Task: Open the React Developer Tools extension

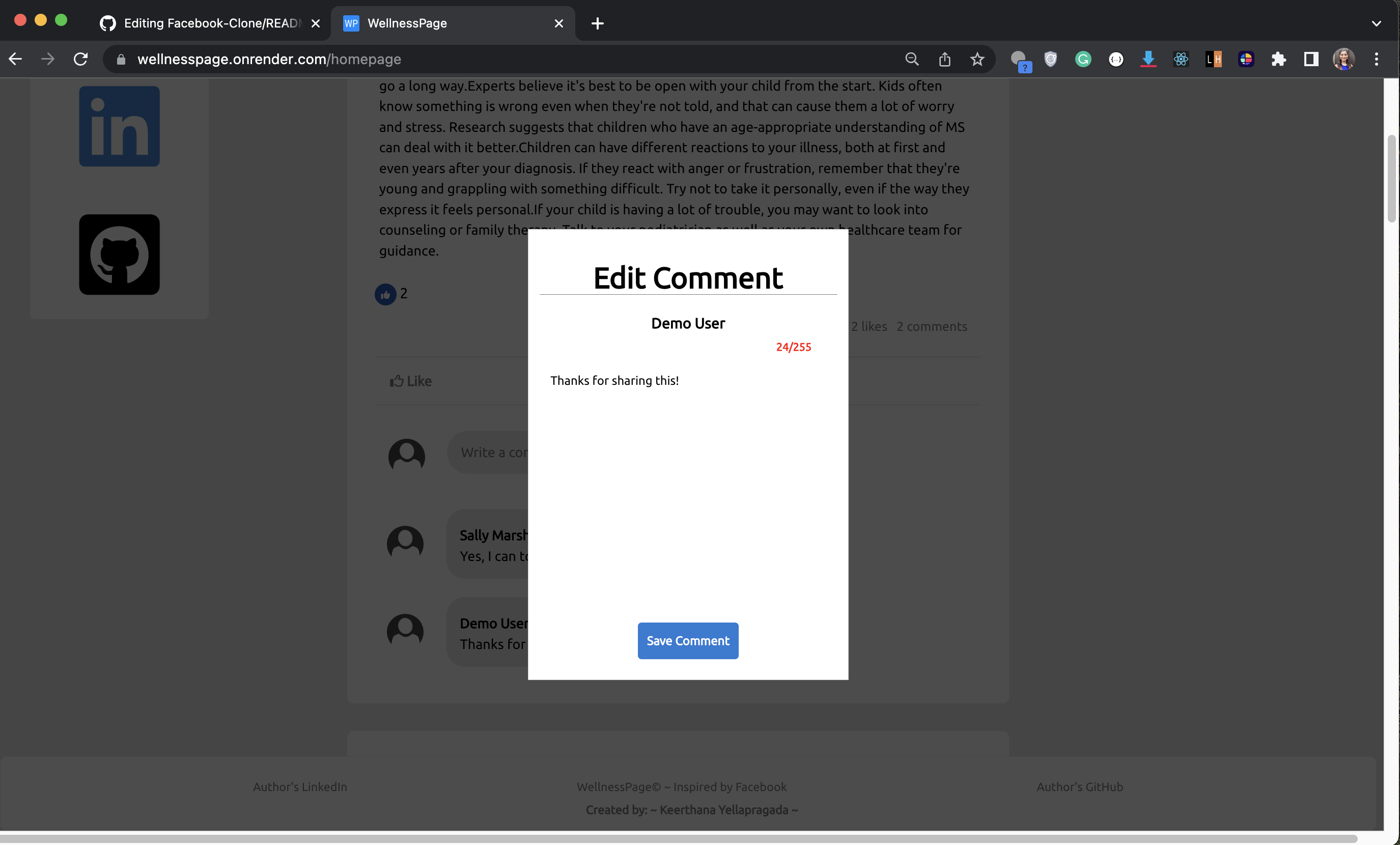Action: tap(1181, 59)
